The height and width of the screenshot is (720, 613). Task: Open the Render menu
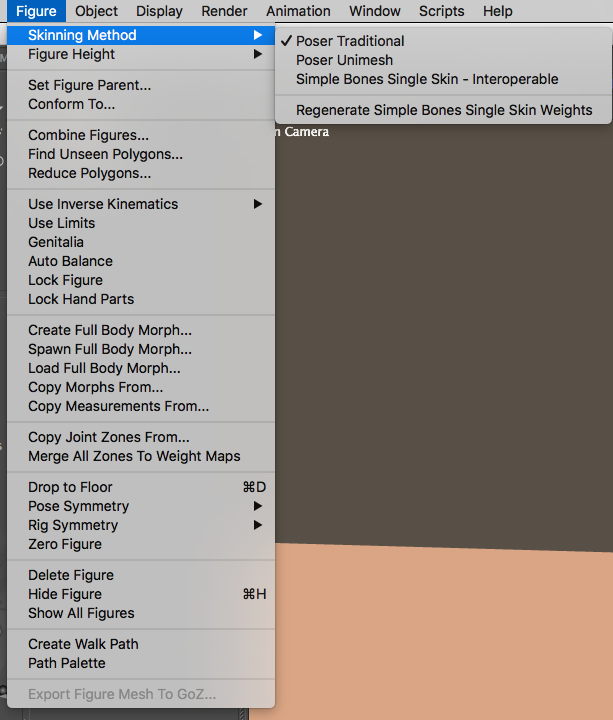pos(224,11)
